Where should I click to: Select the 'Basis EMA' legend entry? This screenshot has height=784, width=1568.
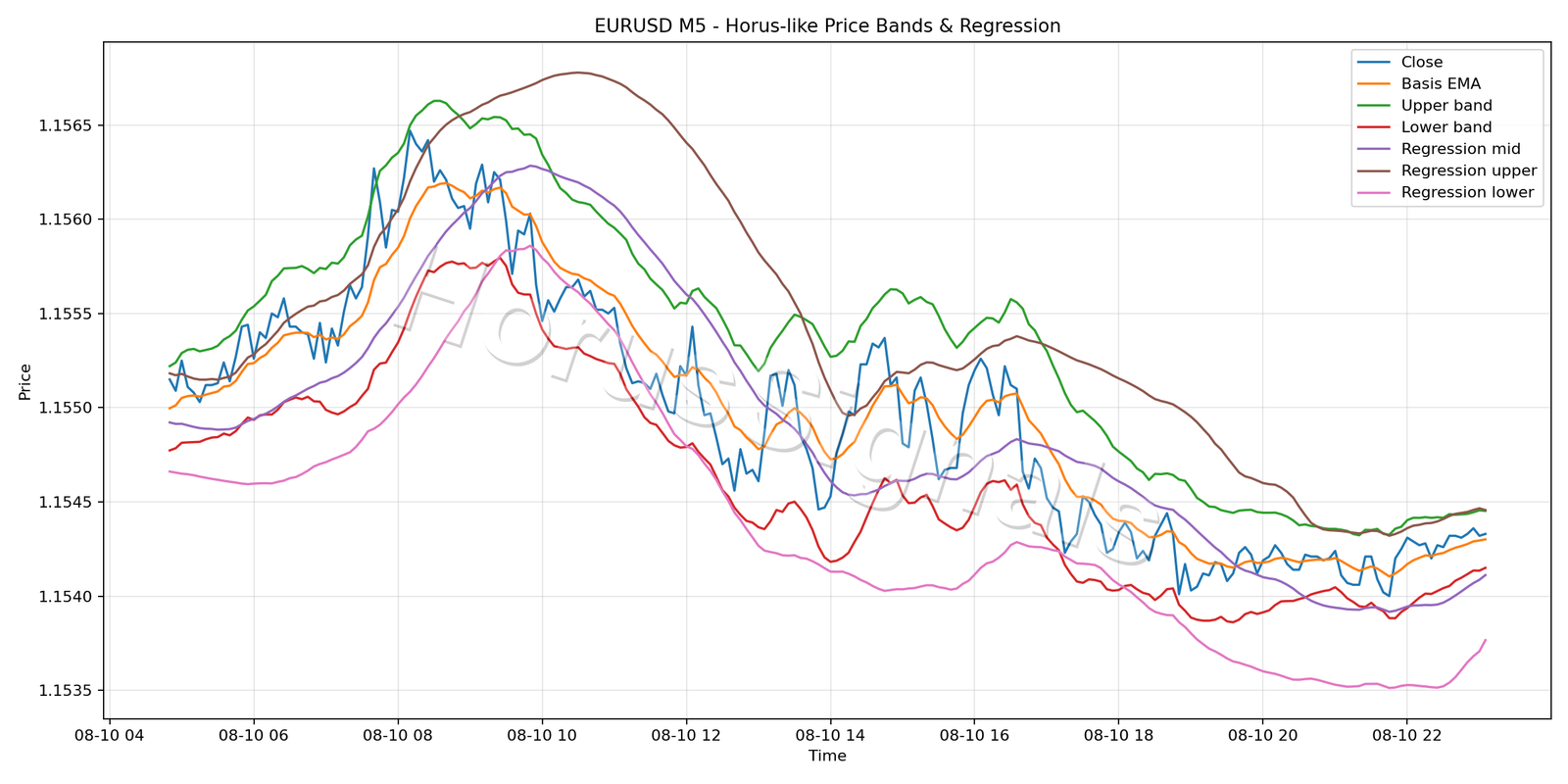coord(1441,84)
